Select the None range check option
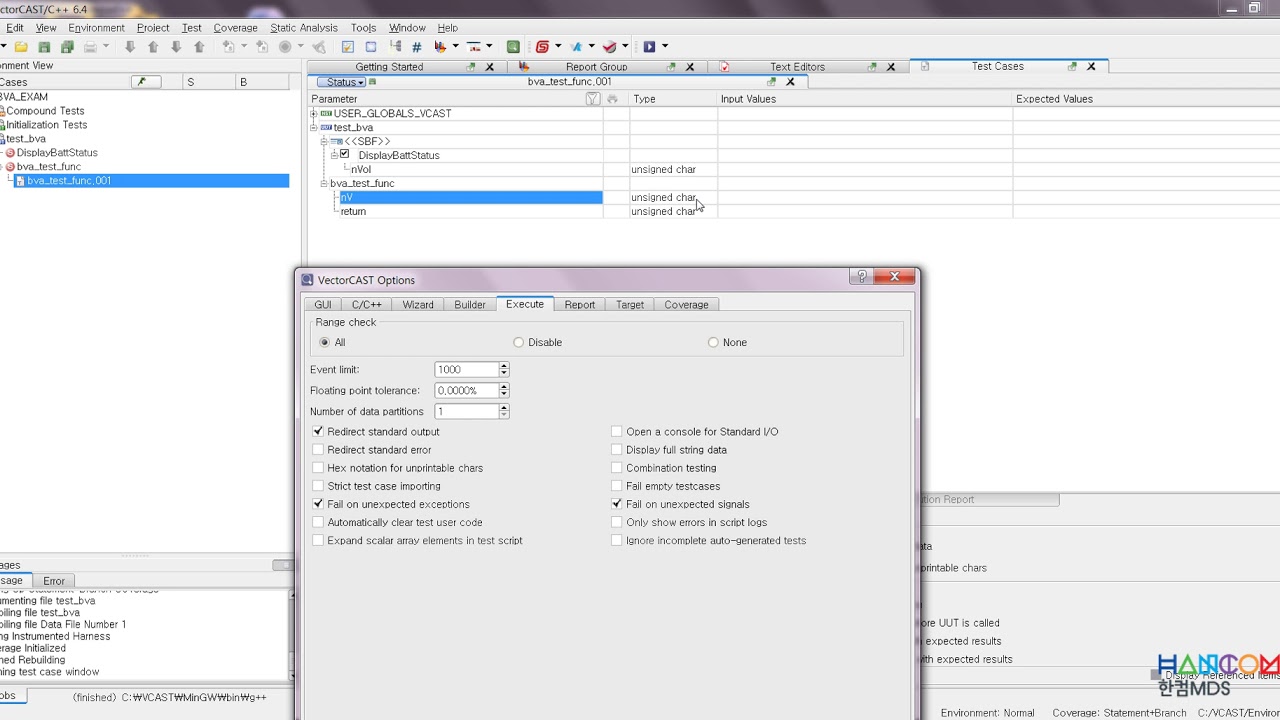Viewport: 1280px width, 720px height. pyautogui.click(x=713, y=342)
